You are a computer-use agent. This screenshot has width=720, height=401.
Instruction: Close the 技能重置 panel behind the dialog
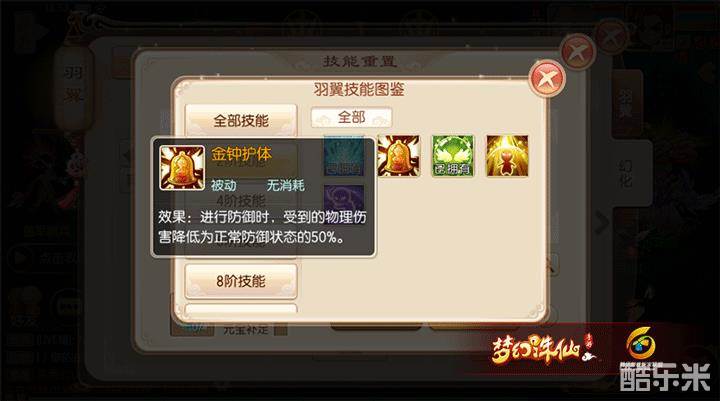[578, 52]
